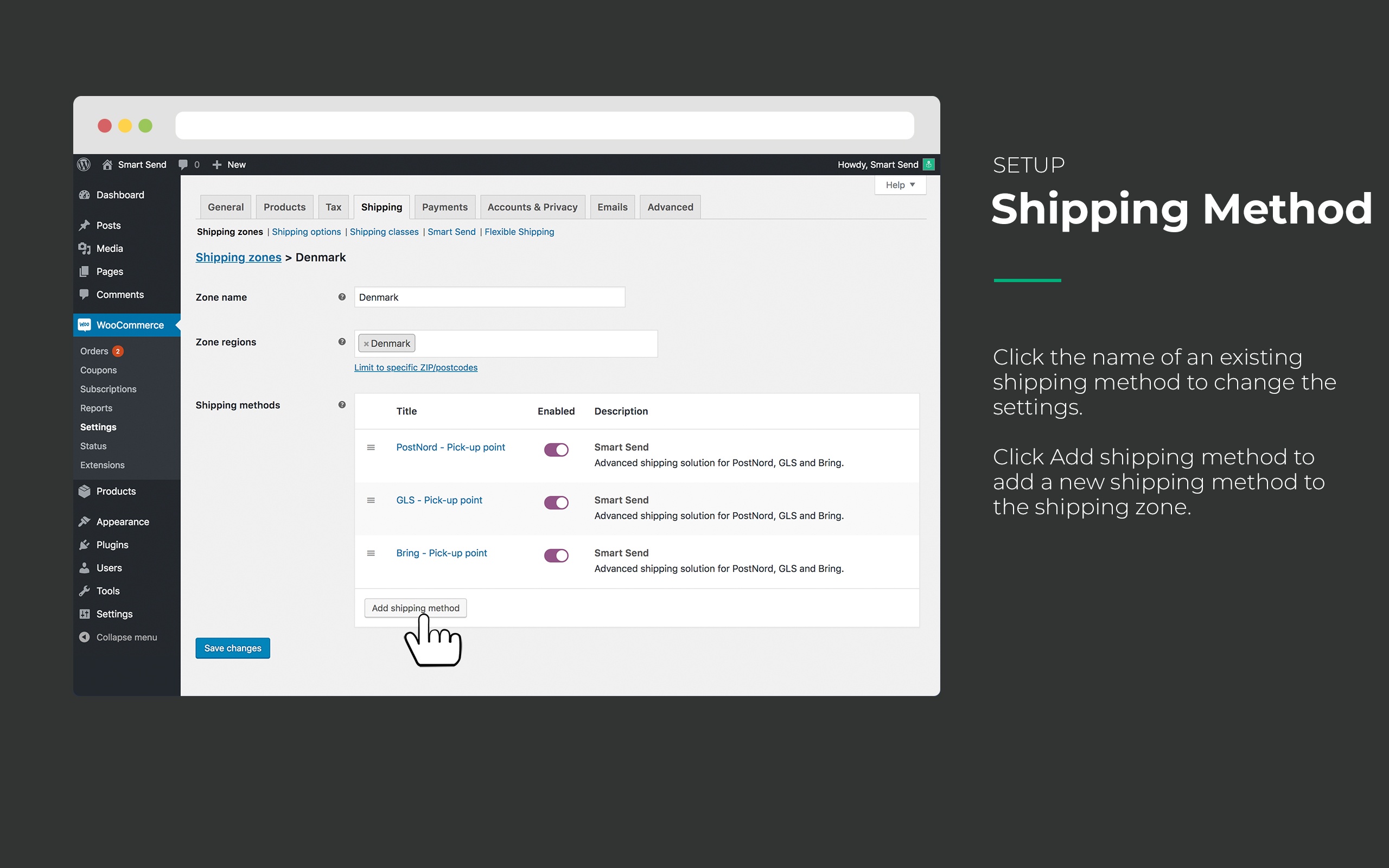Screen dimensions: 1389x868
Task: Click the Zone name input field
Action: [x=489, y=297]
